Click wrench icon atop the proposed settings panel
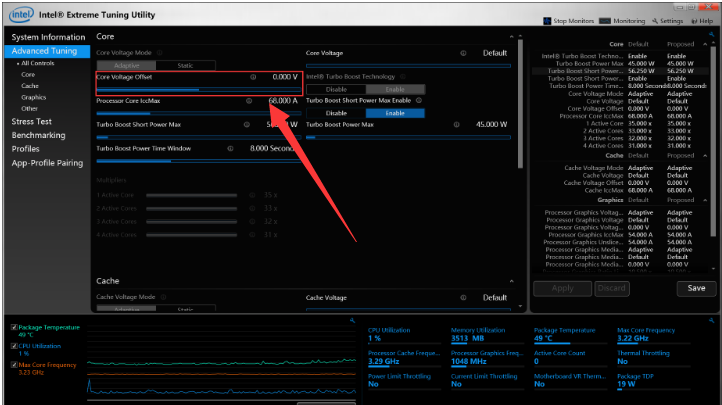This screenshot has width=722, height=405. click(711, 34)
